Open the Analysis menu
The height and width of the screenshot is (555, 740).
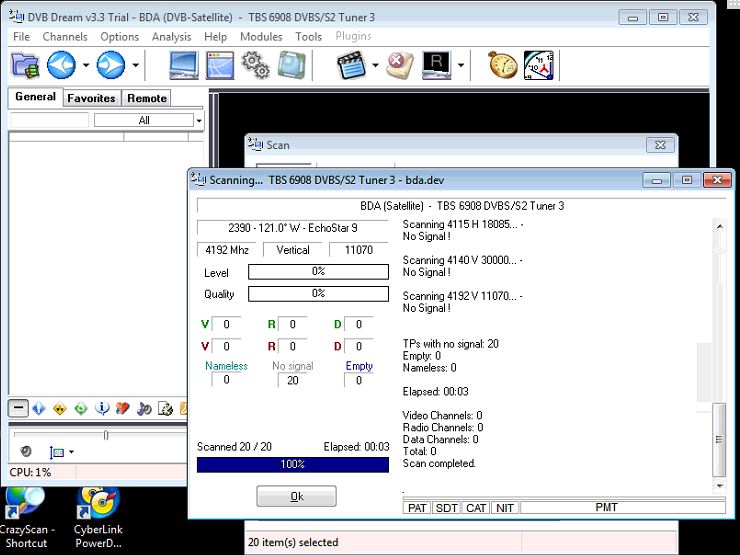point(171,37)
